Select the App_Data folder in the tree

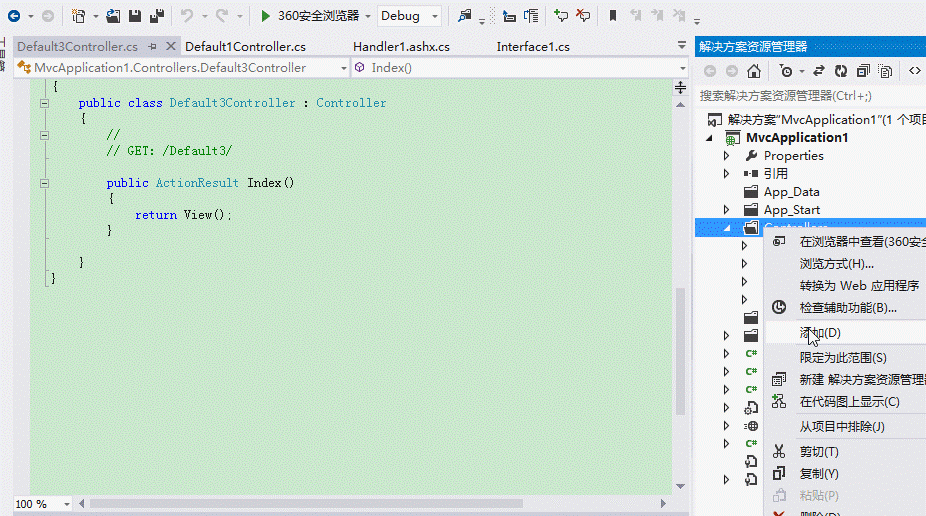click(x=791, y=192)
